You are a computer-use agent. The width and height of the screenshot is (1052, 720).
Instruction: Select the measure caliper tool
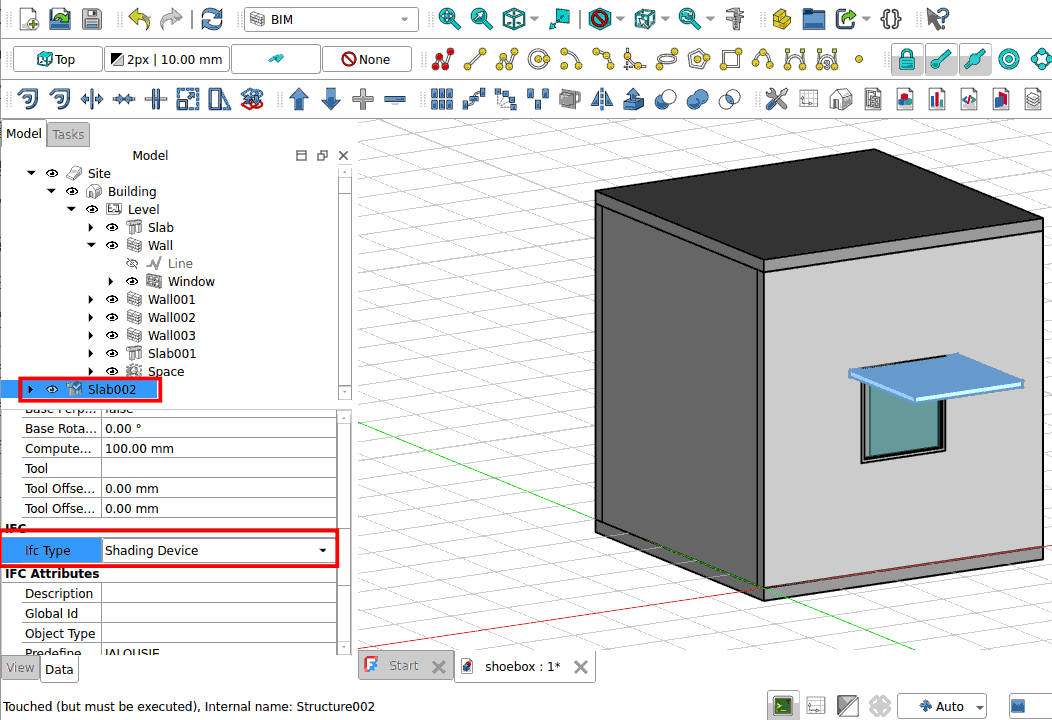point(737,19)
